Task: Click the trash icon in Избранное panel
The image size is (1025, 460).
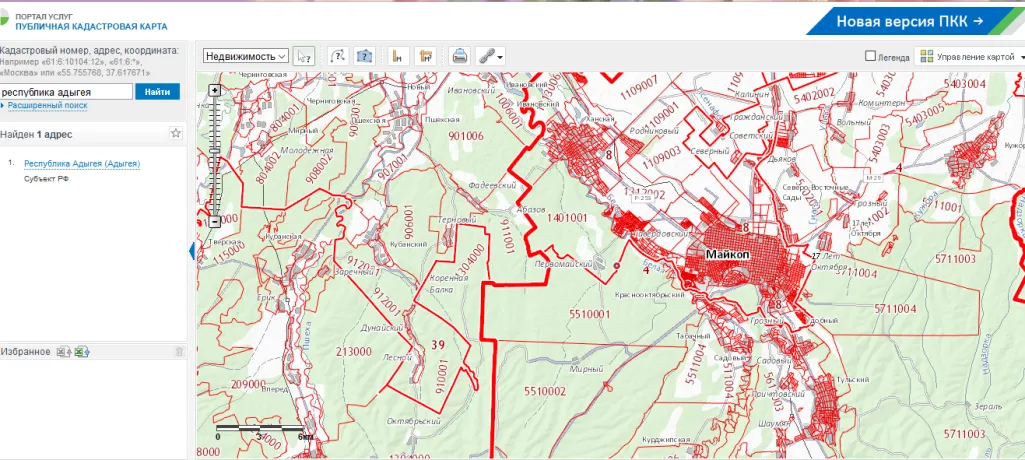Action: (x=179, y=352)
